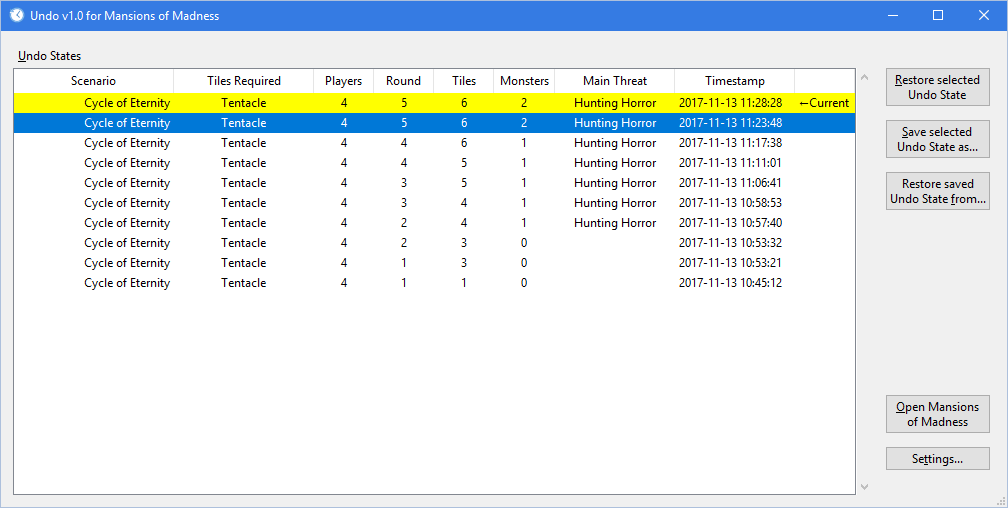The height and width of the screenshot is (508, 1008).
Task: Select the yellow Current row timestamp 11:28:28
Action: tap(435, 103)
